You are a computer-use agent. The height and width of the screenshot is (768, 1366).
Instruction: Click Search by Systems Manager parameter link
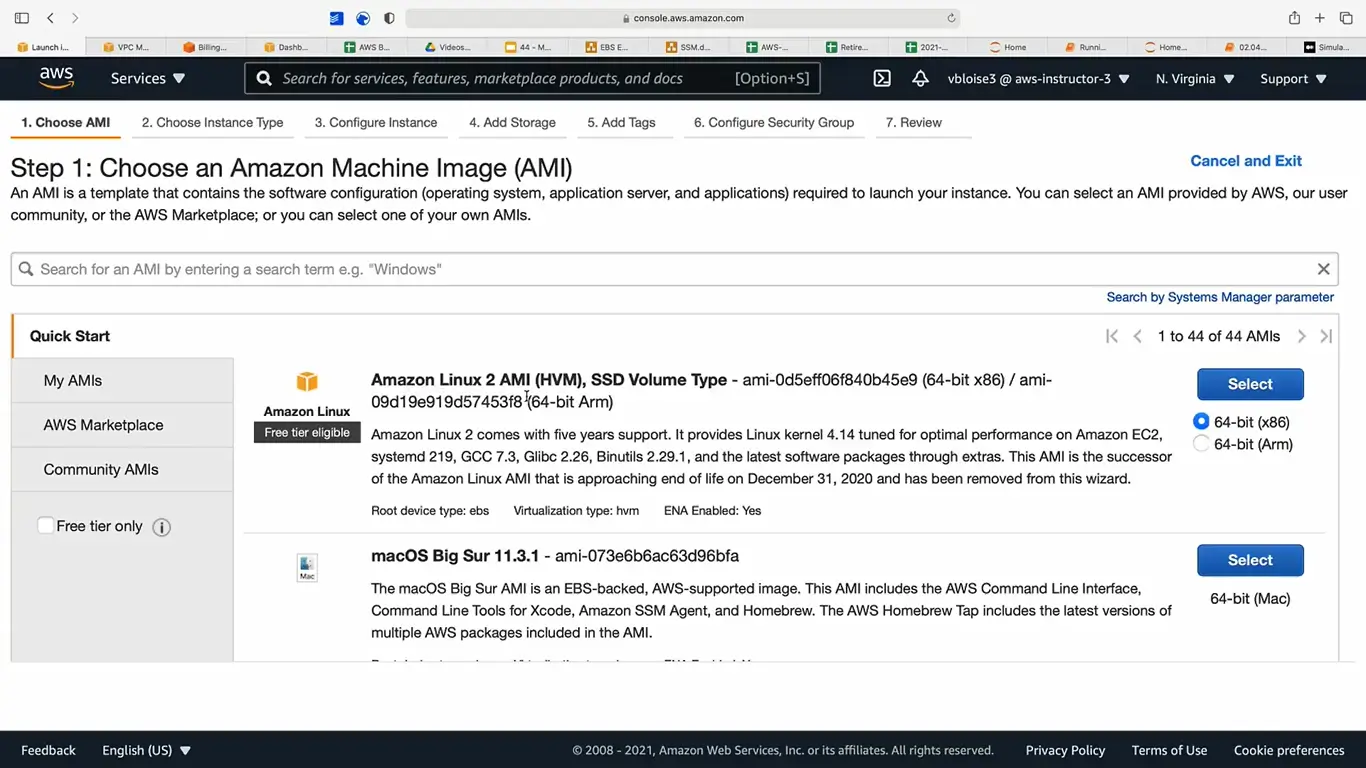click(1220, 297)
